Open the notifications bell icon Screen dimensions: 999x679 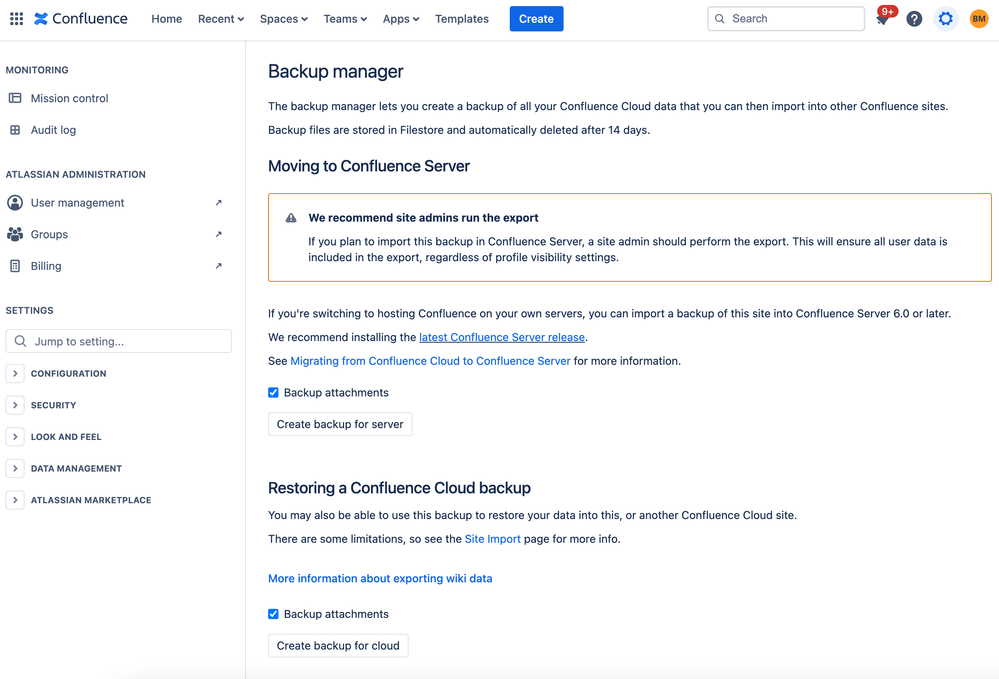882,19
